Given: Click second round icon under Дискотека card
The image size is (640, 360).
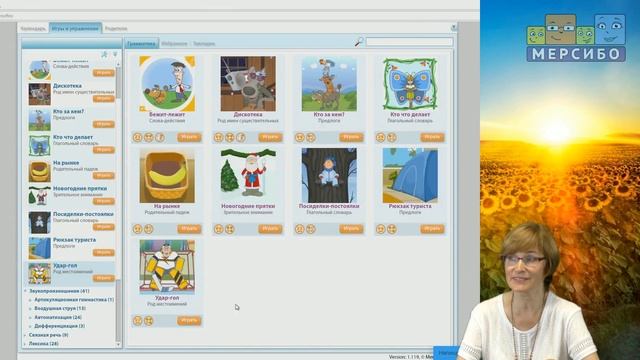Looking at the screenshot, I should pyautogui.click(x=230, y=137).
